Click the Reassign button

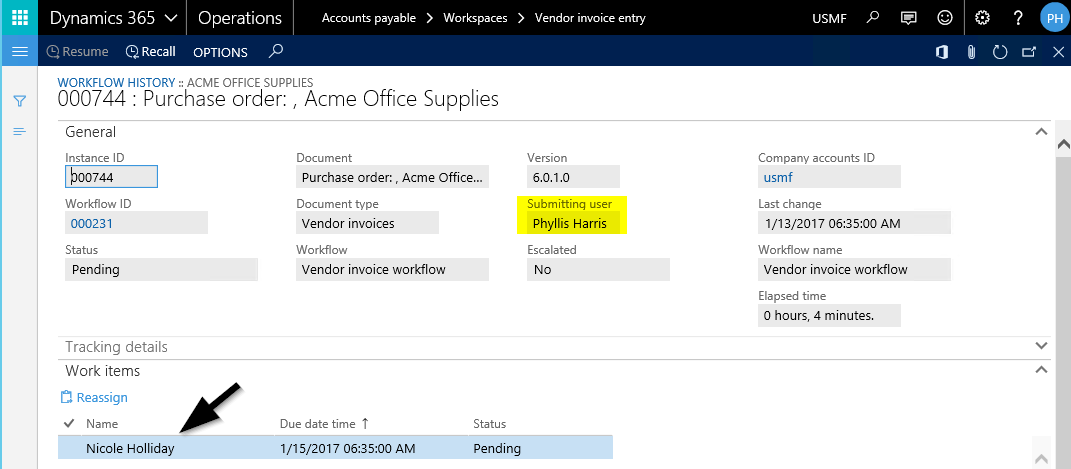click(x=94, y=397)
